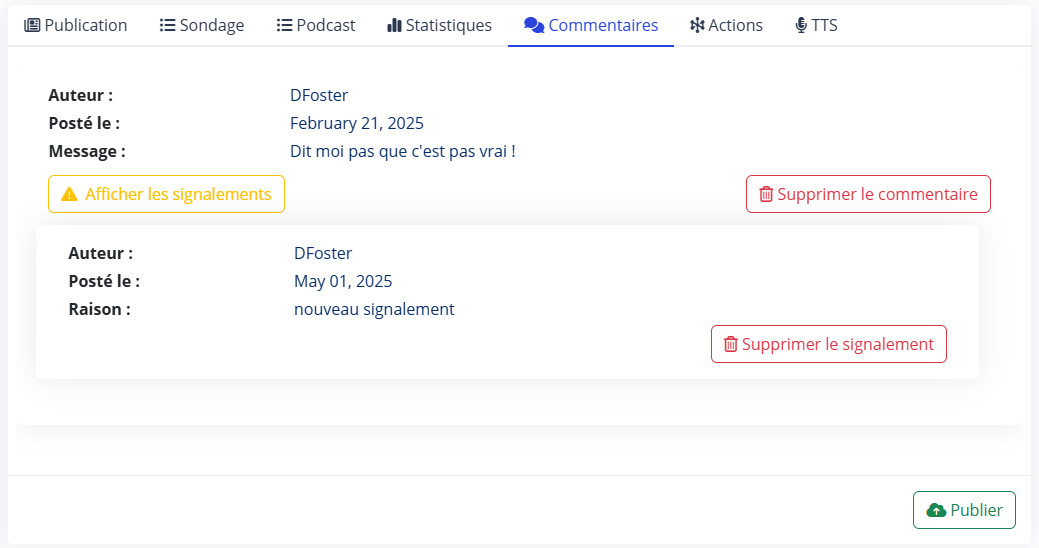Image resolution: width=1039 pixels, height=548 pixels.
Task: Click the microphone icon for TTS
Action: [801, 25]
